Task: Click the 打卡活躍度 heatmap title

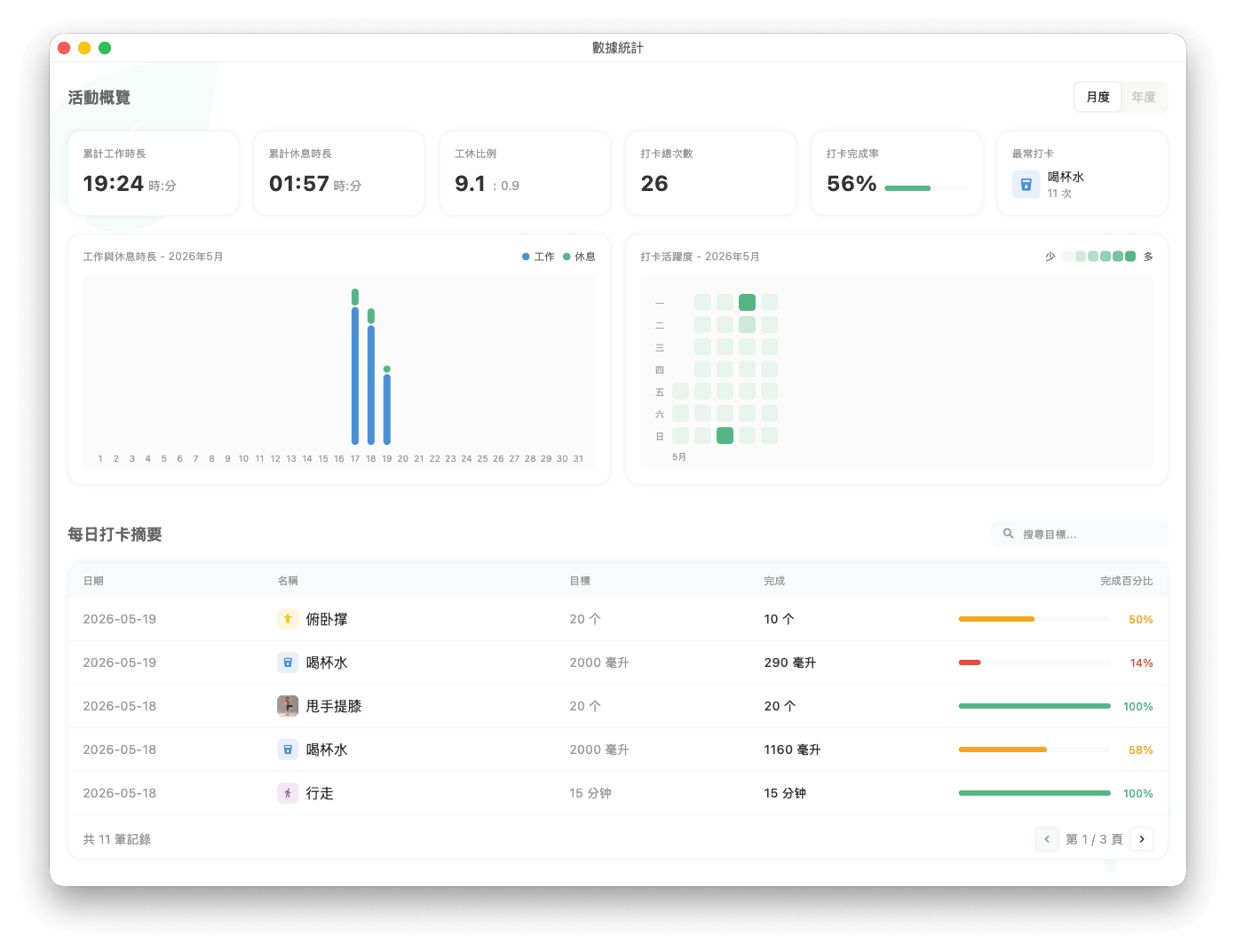Action: point(700,257)
